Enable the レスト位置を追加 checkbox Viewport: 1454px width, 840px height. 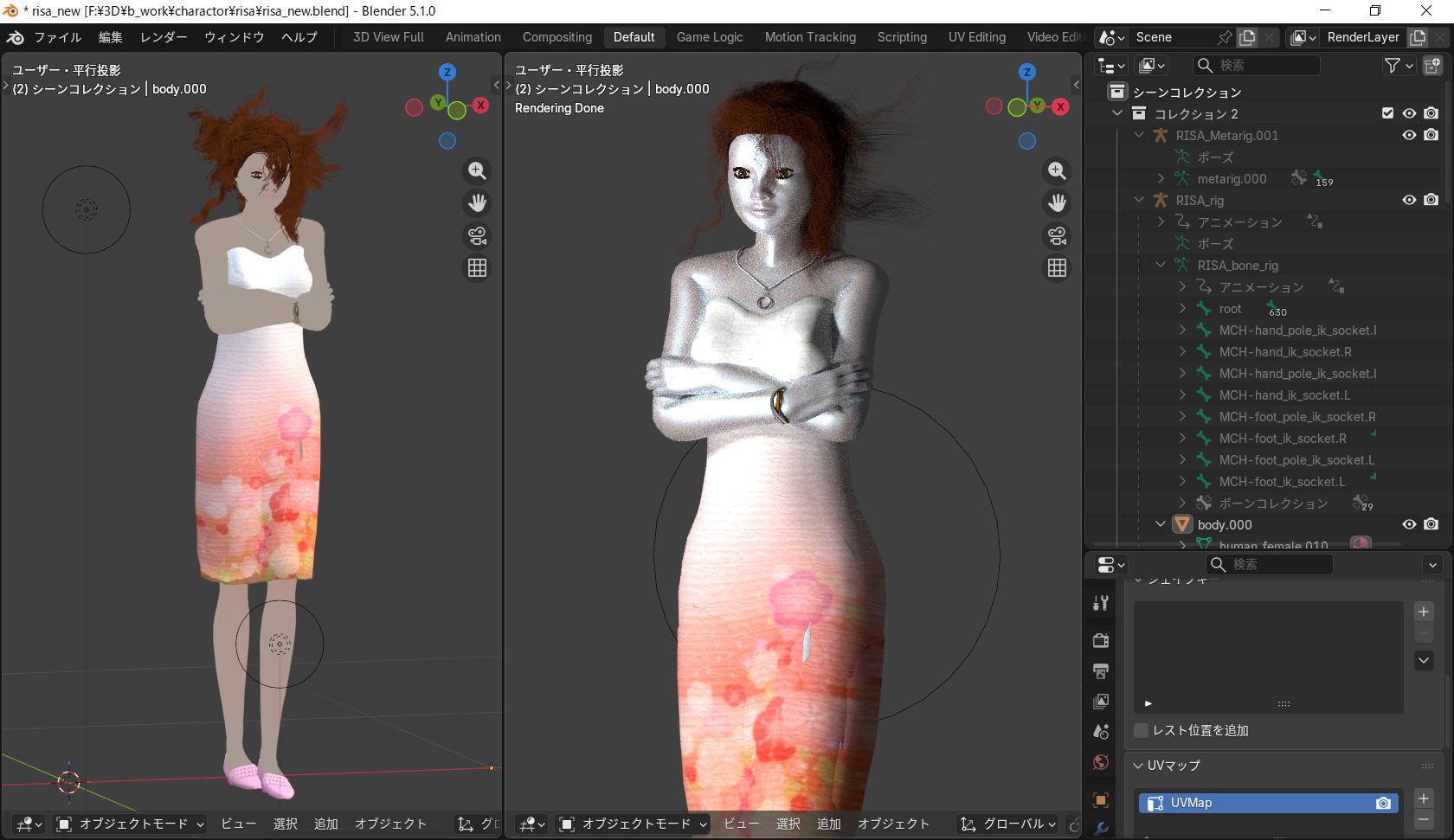pos(1142,730)
